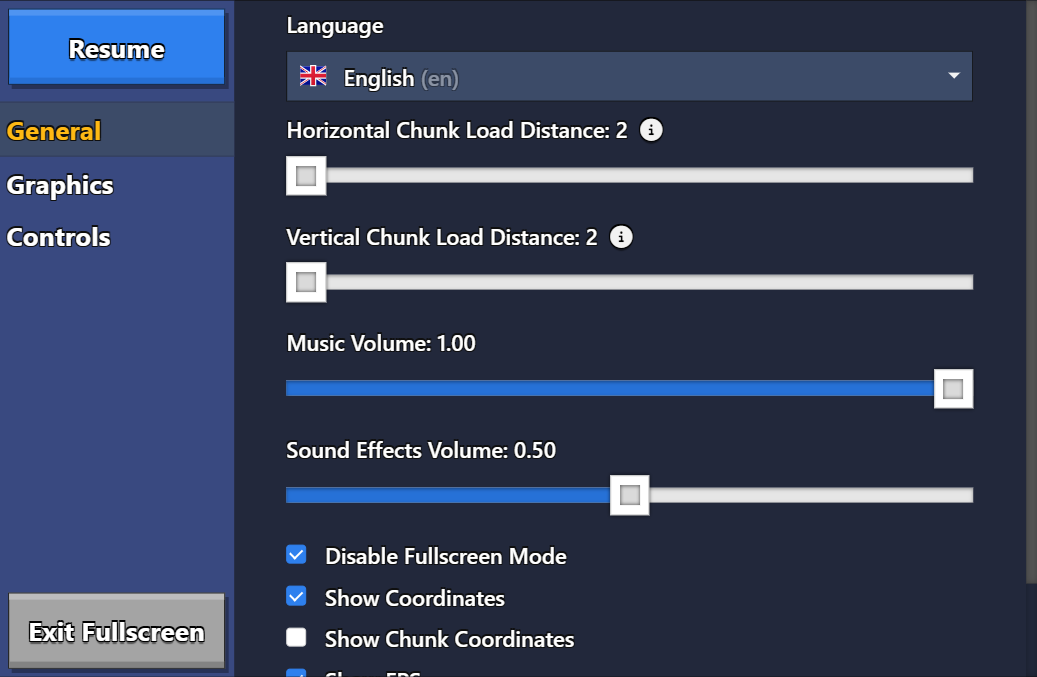Click the Sound Effects Volume slider track
1037x677 pixels.
click(800, 494)
